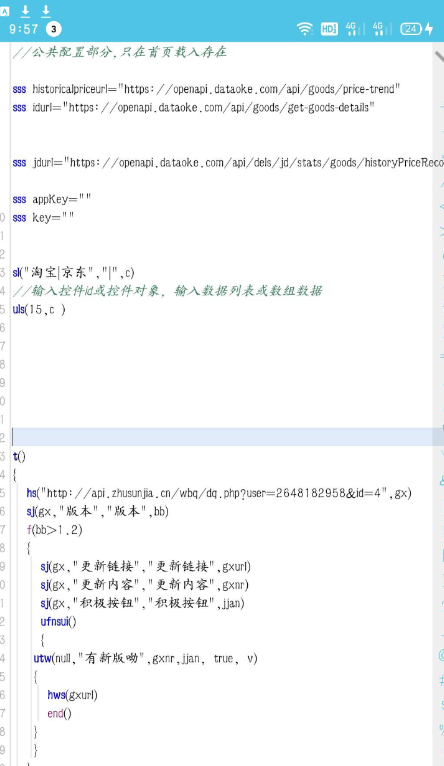Insert the % symbol from side bar
This screenshot has height=766, width=444.
[x=441, y=730]
